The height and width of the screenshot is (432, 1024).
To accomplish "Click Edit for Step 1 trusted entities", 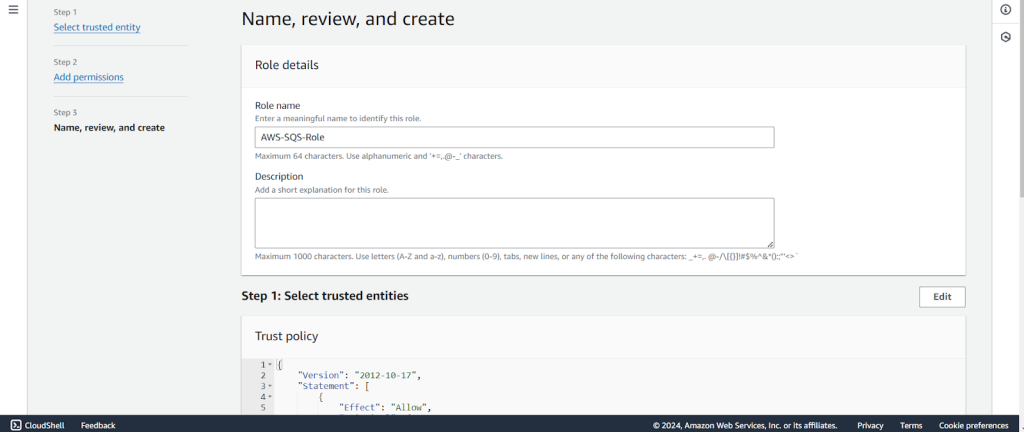I will 942,296.
